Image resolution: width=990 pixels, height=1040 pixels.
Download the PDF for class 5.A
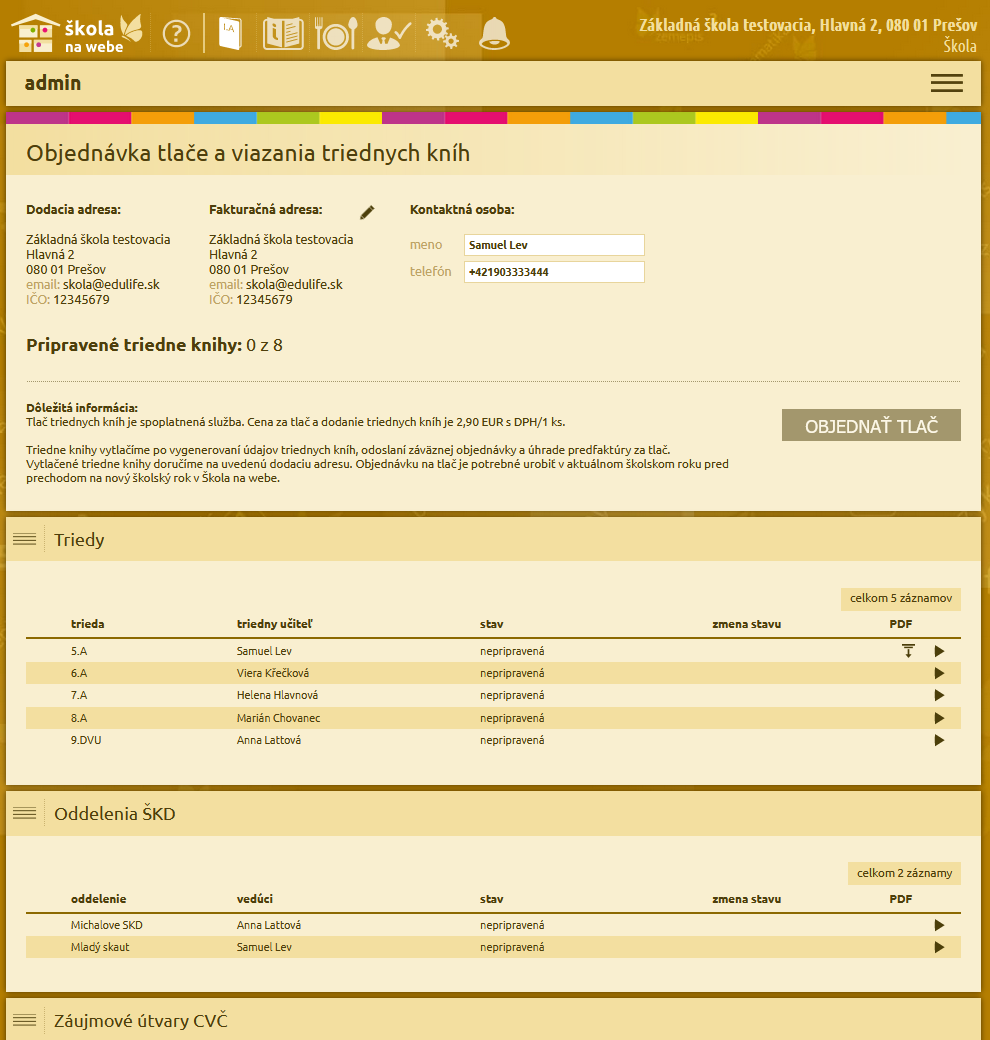pyautogui.click(x=908, y=651)
